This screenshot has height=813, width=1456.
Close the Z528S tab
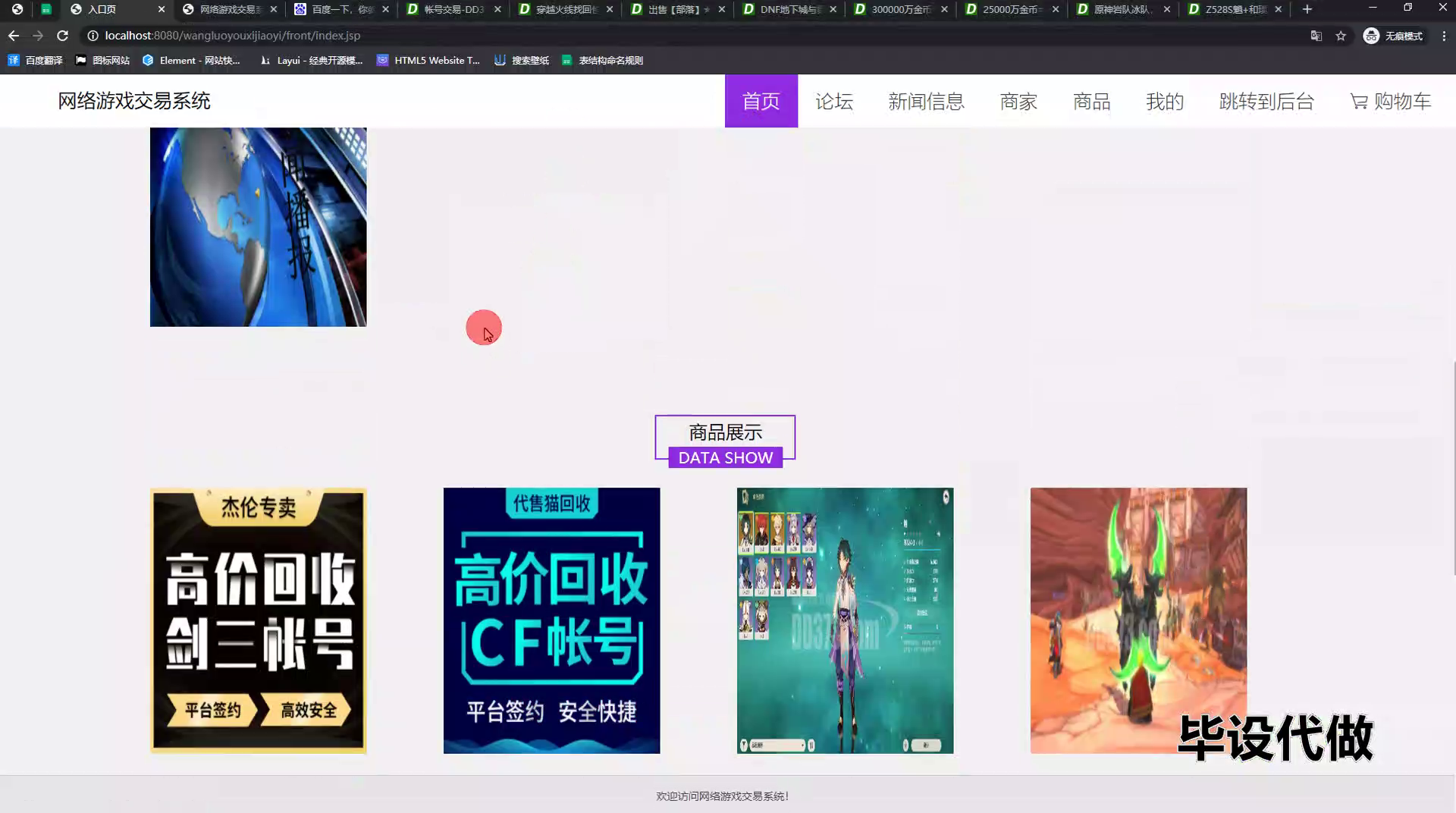click(x=1279, y=9)
